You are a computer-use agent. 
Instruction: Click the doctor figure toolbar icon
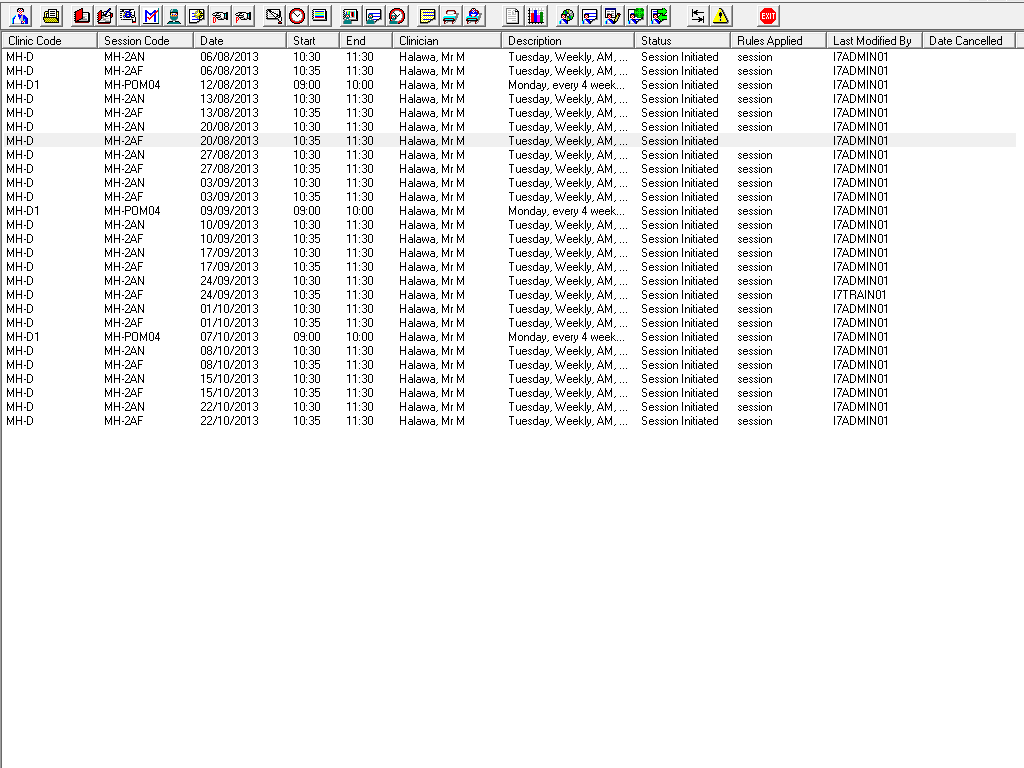pos(21,16)
